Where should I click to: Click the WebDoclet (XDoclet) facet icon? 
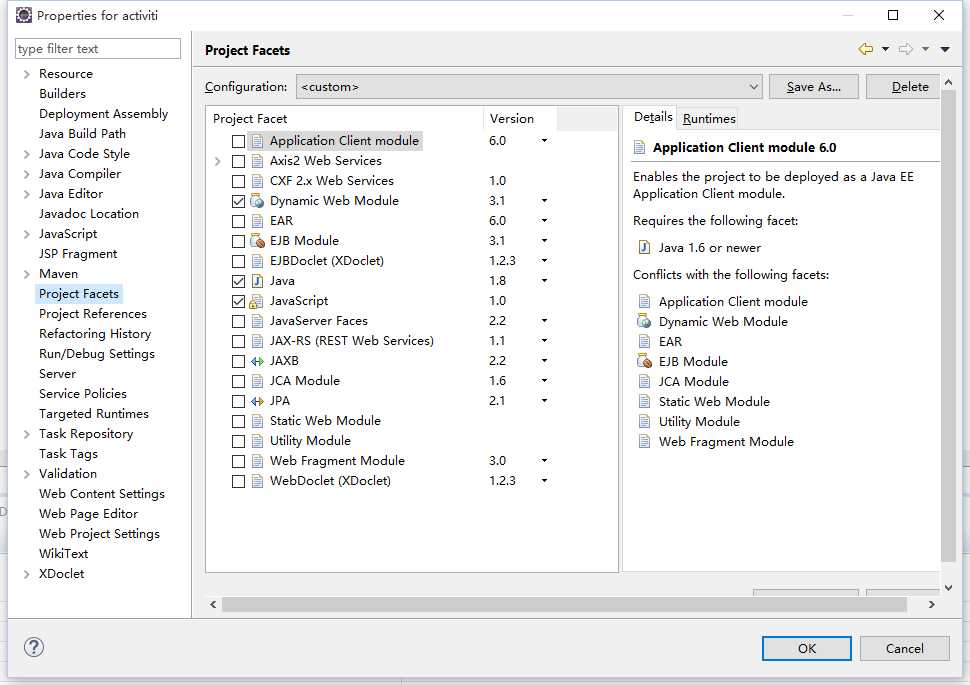(257, 481)
